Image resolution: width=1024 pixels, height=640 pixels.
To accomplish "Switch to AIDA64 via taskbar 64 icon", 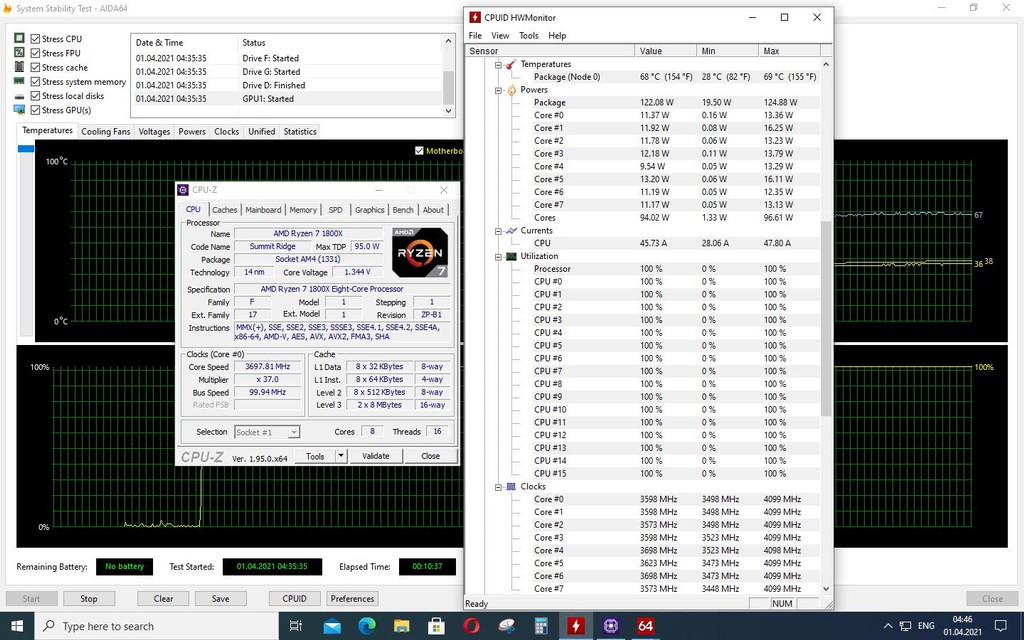I will coord(645,626).
